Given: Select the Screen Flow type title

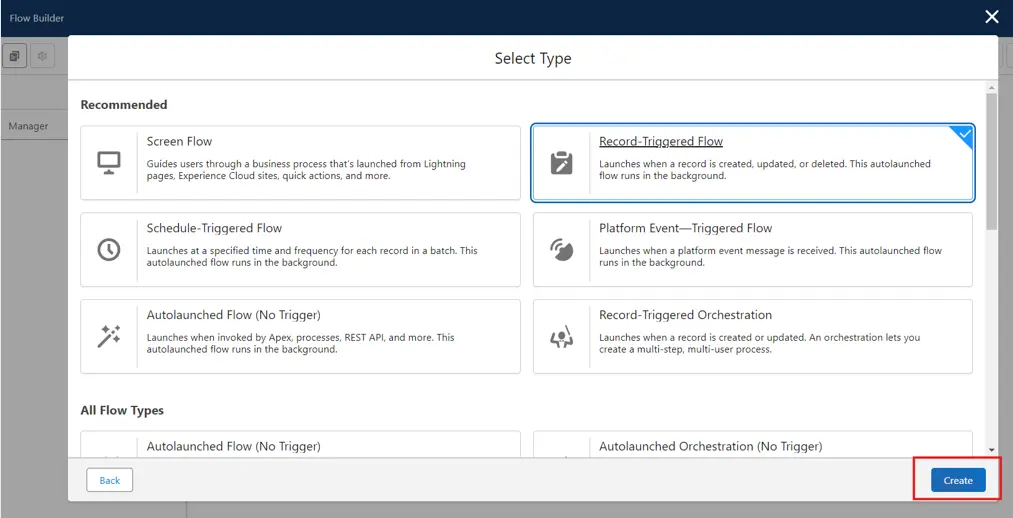Looking at the screenshot, I should (x=179, y=142).
